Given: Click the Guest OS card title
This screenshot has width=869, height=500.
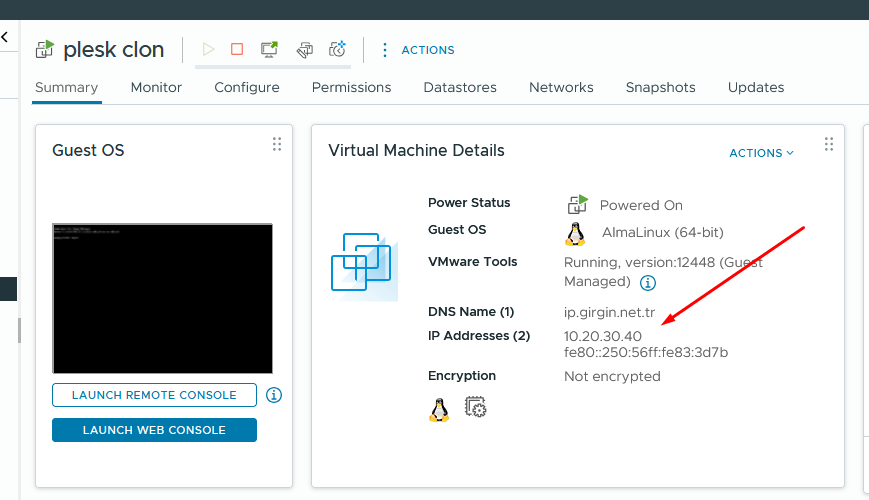Looking at the screenshot, I should [88, 150].
